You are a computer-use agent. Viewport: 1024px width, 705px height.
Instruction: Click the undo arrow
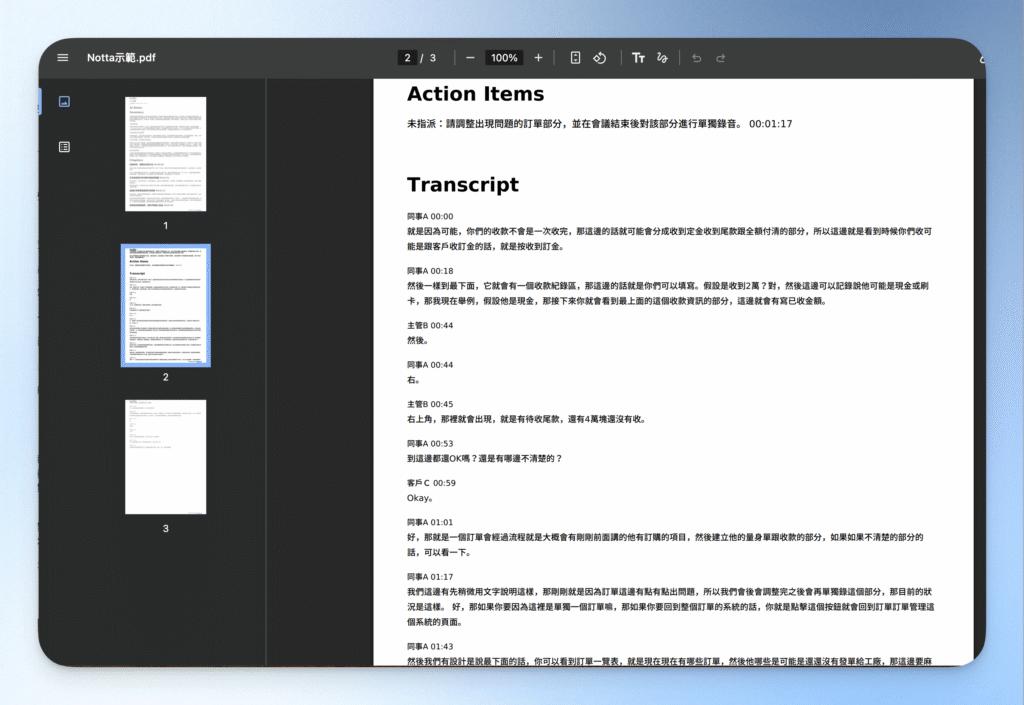697,58
